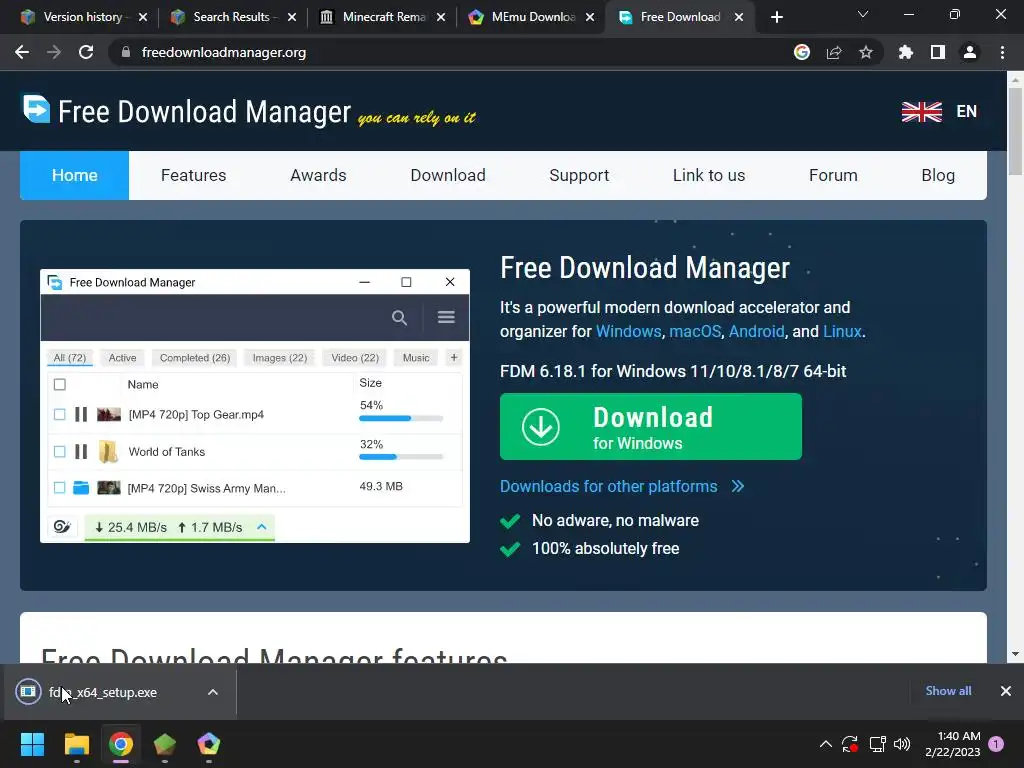Screen dimensions: 1024x768
Task: Switch to the MEmu Download browser tab
Action: [532, 17]
